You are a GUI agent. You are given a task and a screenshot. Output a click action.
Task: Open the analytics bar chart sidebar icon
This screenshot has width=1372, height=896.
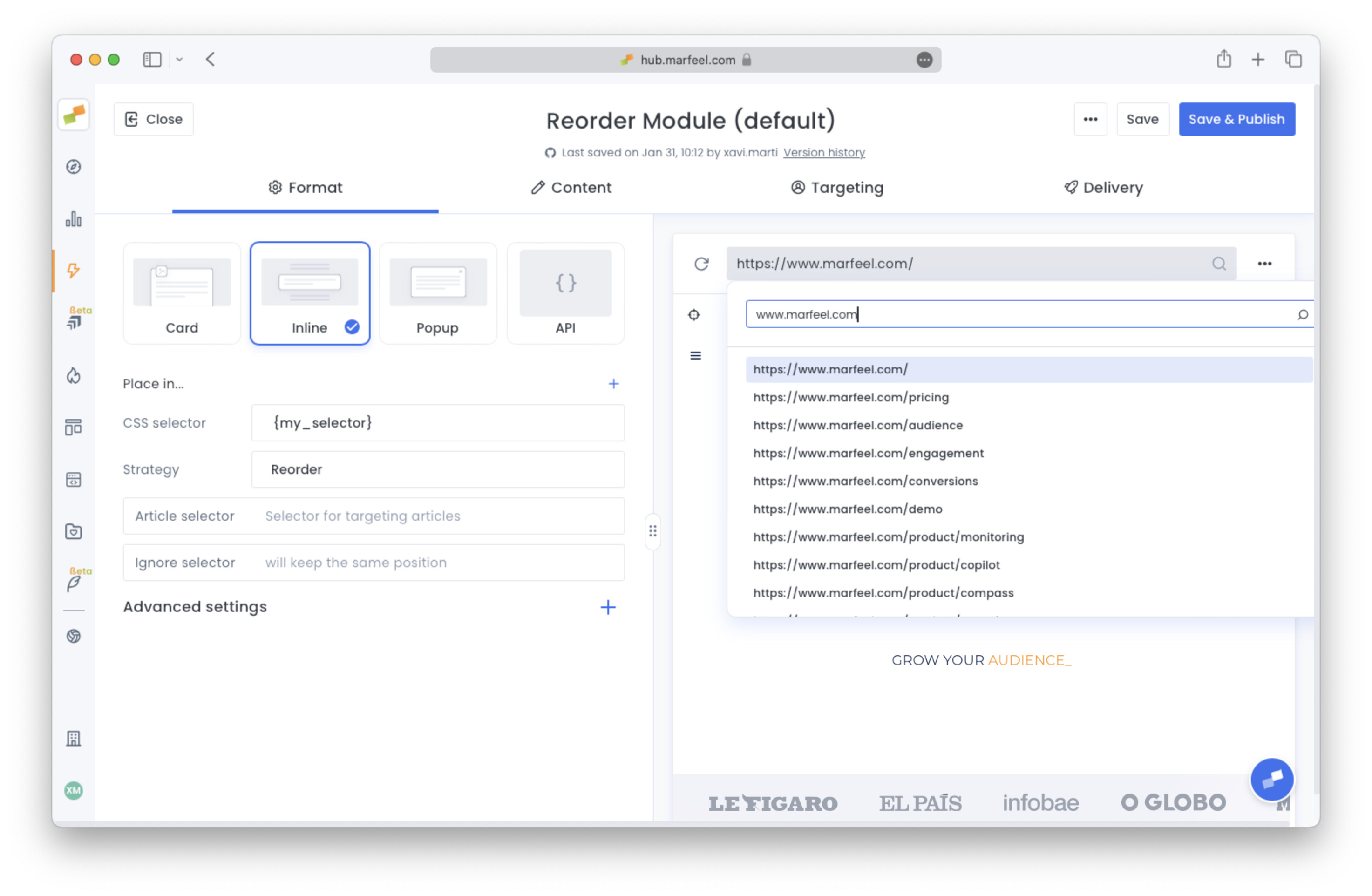(73, 220)
